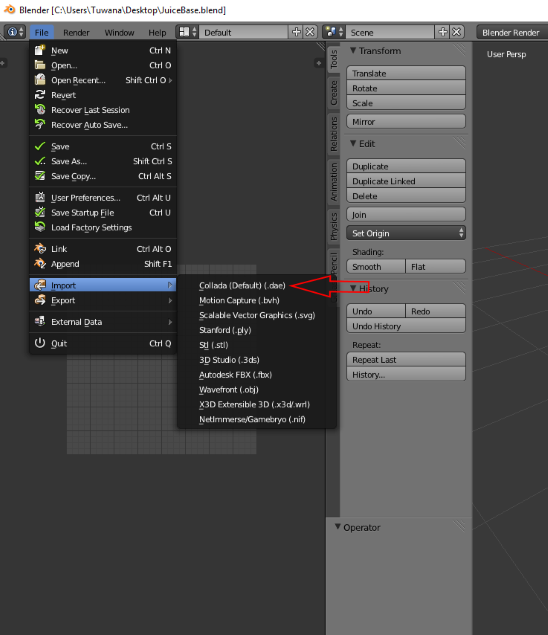The width and height of the screenshot is (548, 635).
Task: Choose X3D Extensible 3D import
Action: (x=257, y=404)
